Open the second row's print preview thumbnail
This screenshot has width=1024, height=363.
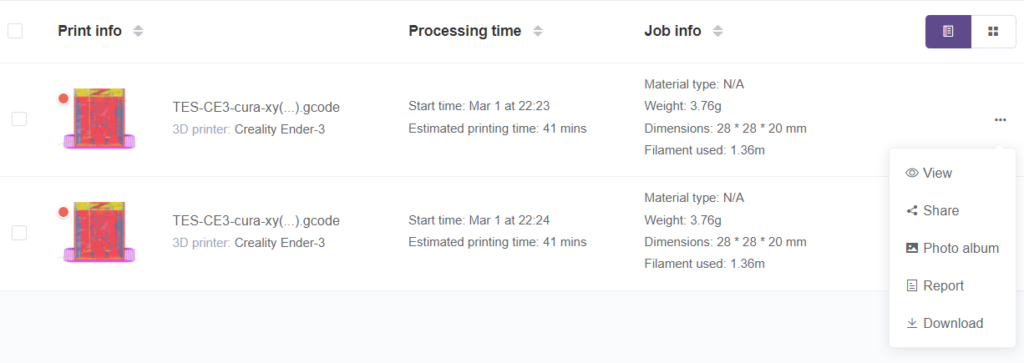(x=100, y=232)
